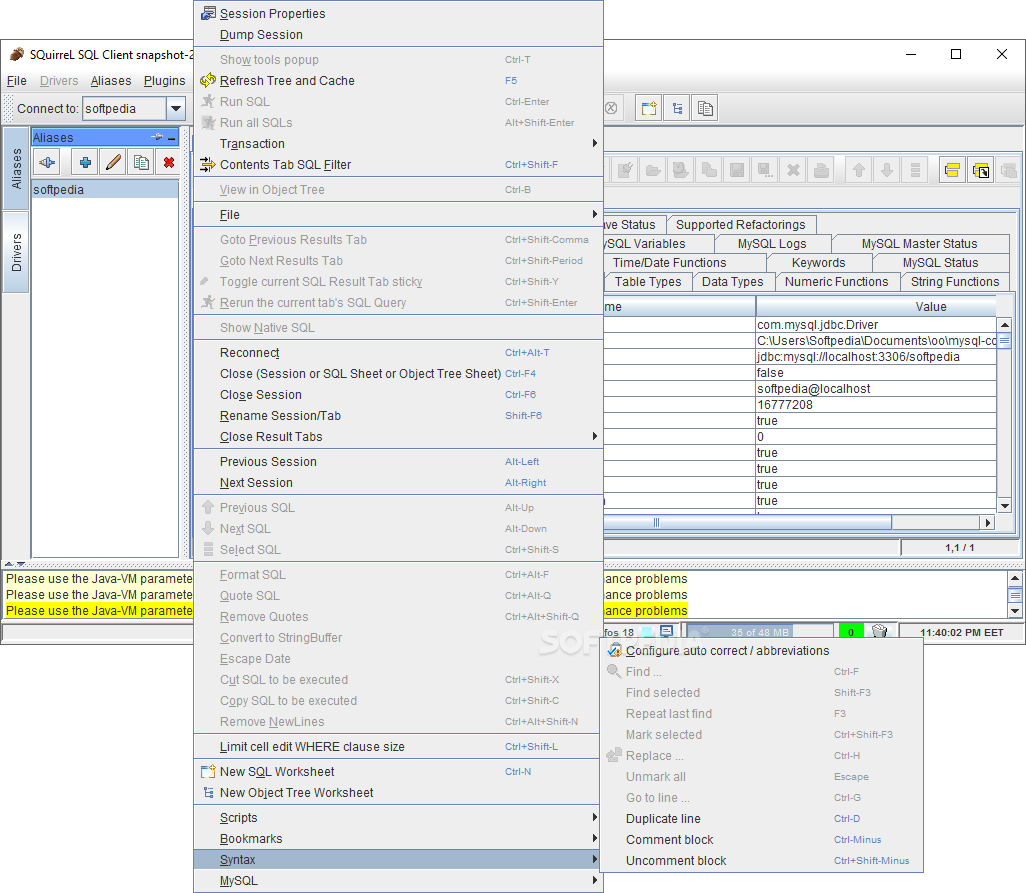Click the red X delete alias icon
The image size is (1026, 893).
point(169,162)
